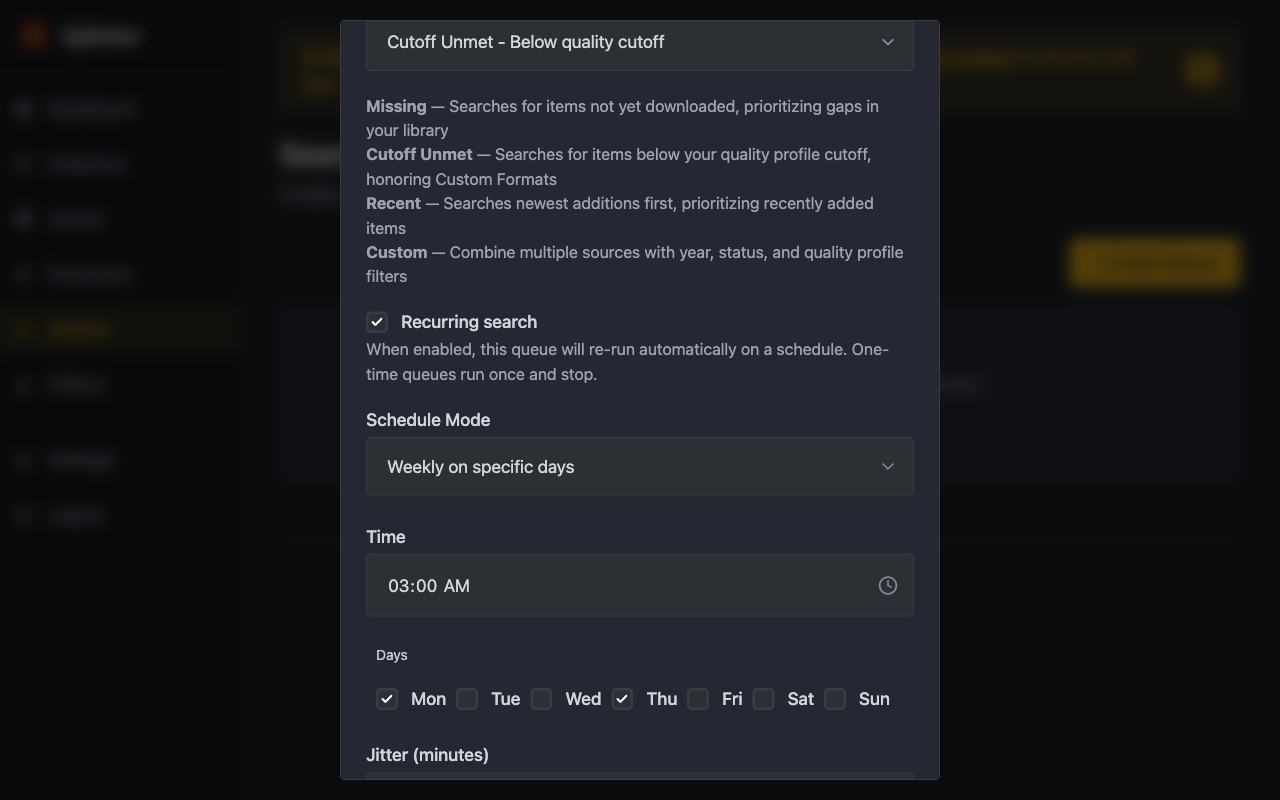
Task: Tick the Wed day checkbox
Action: (541, 699)
